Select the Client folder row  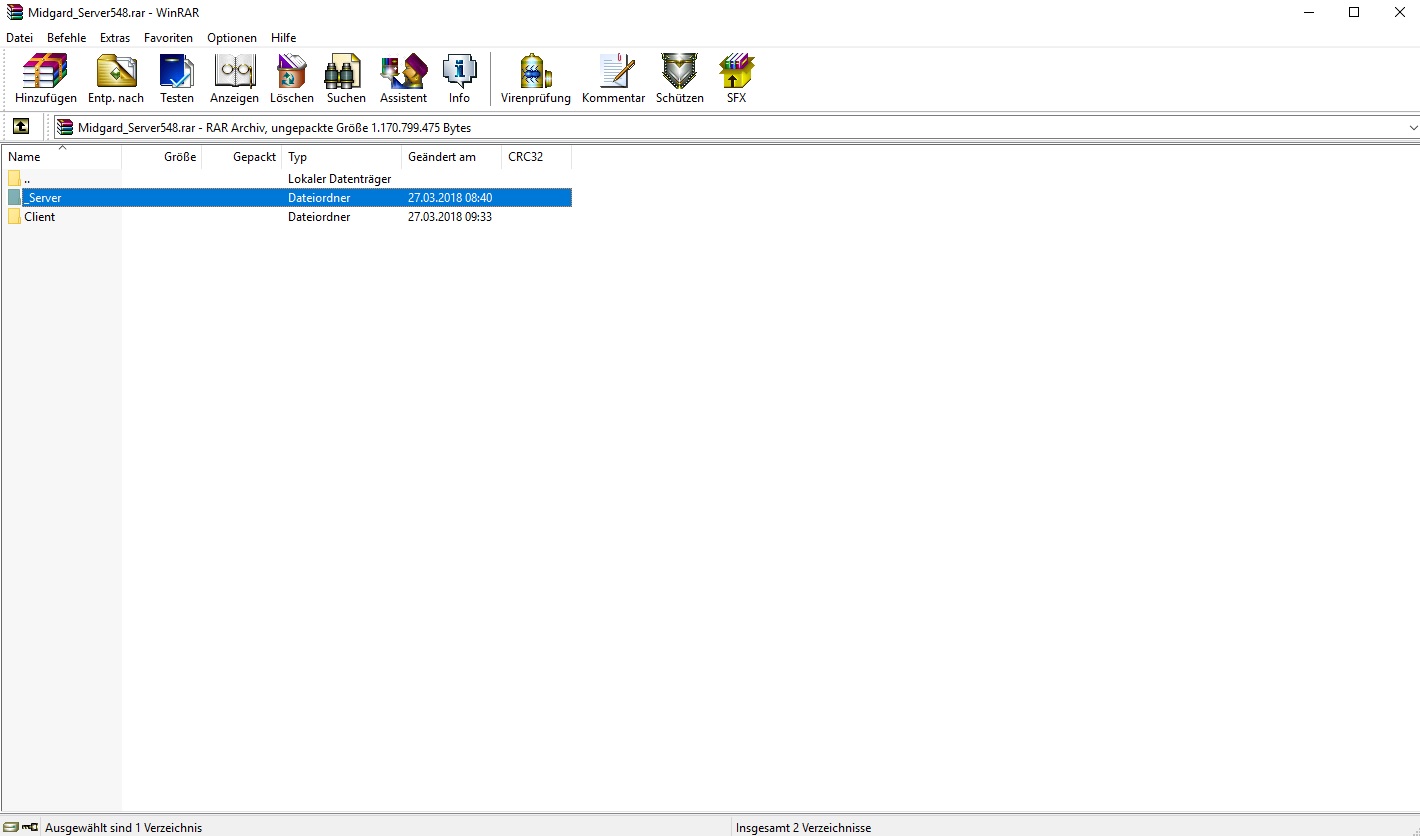point(289,216)
